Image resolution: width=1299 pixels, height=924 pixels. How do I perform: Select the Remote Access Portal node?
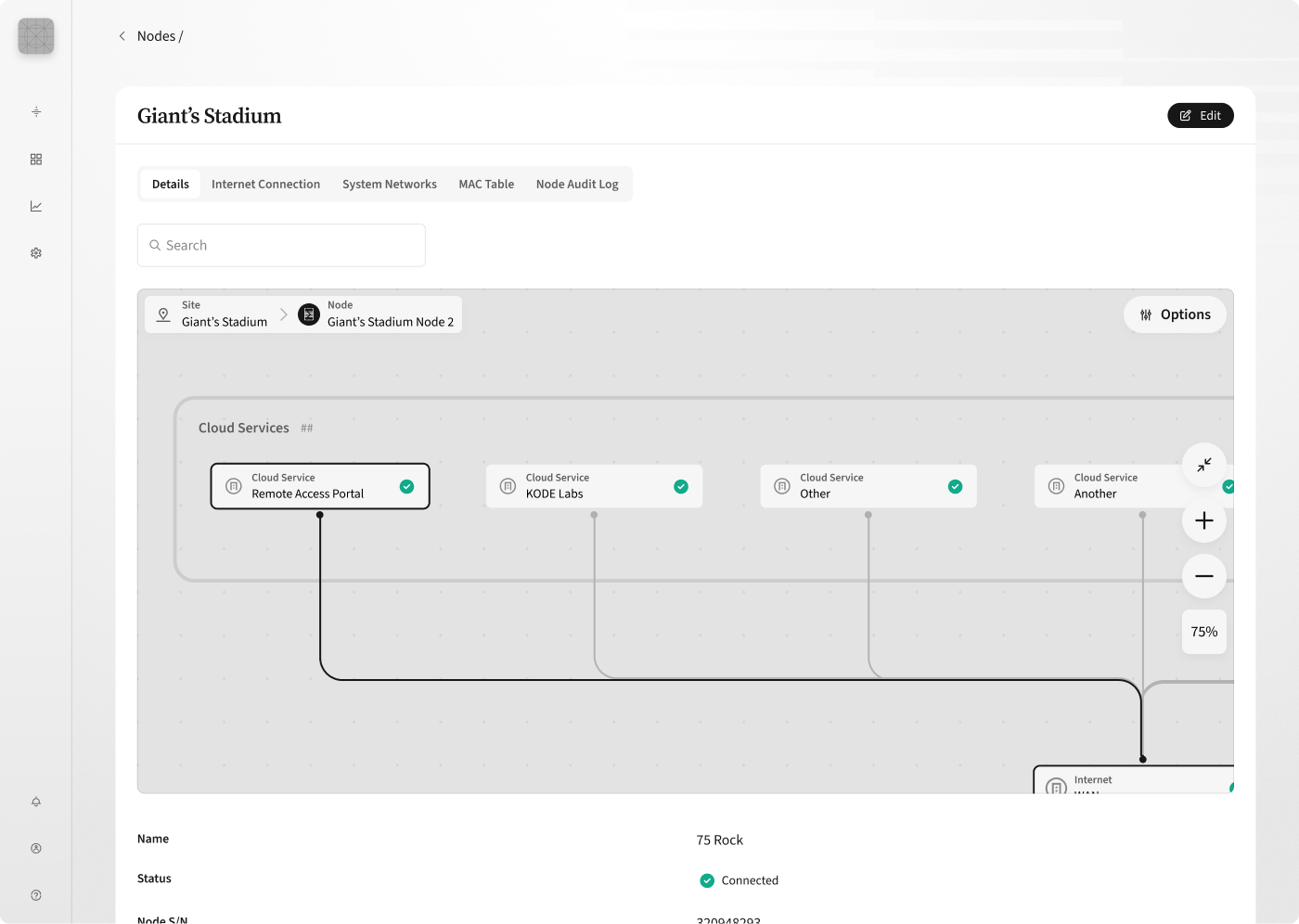pos(320,486)
